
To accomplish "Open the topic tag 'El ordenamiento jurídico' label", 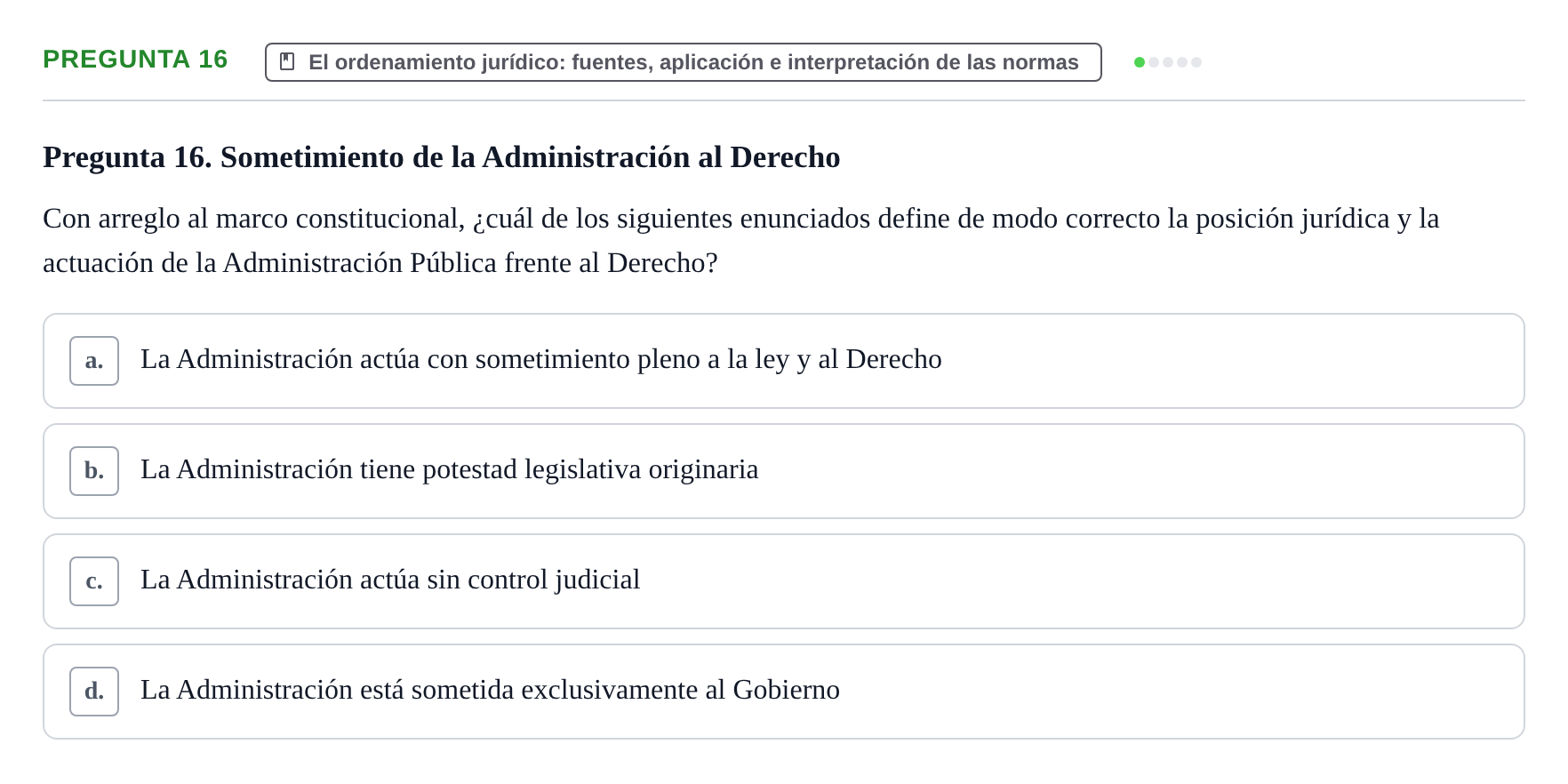I will pyautogui.click(x=683, y=62).
